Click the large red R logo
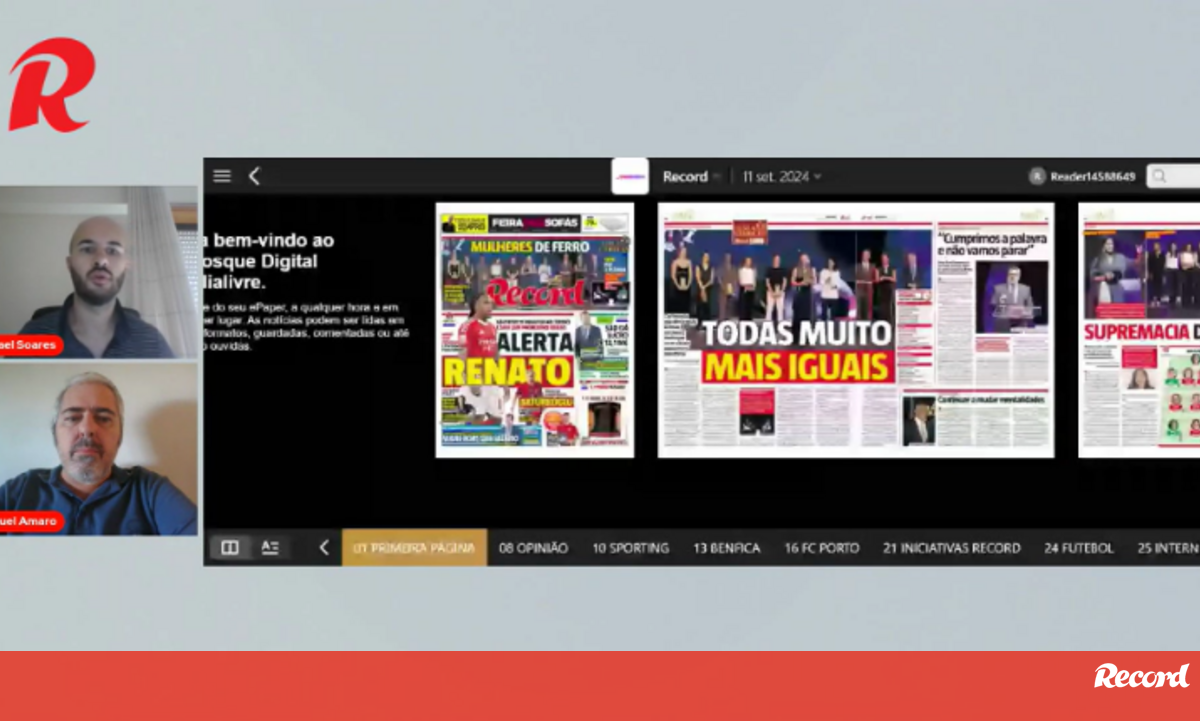 click(50, 86)
